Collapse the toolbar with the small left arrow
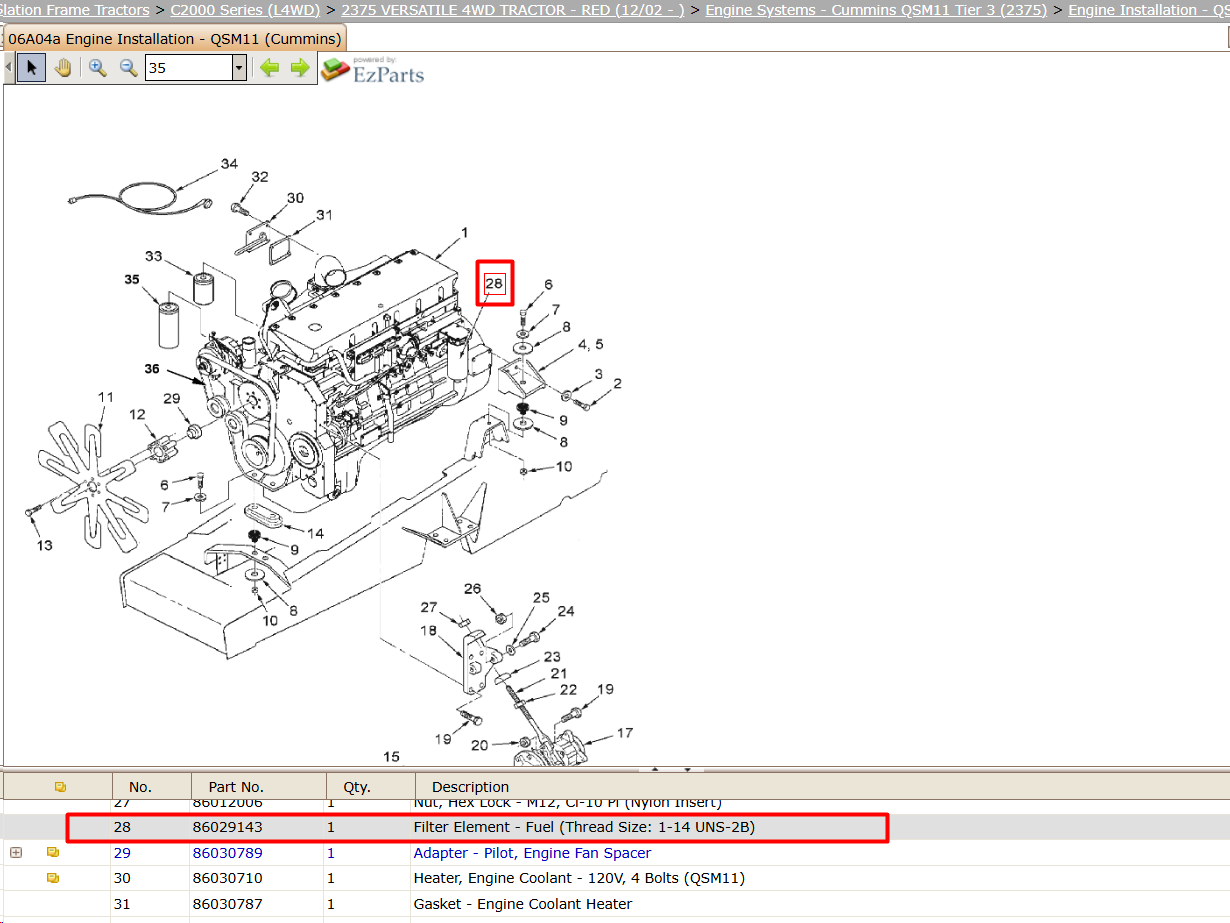 (x=8, y=68)
